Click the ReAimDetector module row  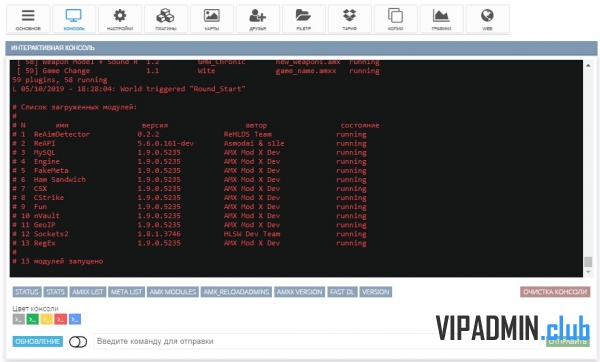(x=189, y=134)
